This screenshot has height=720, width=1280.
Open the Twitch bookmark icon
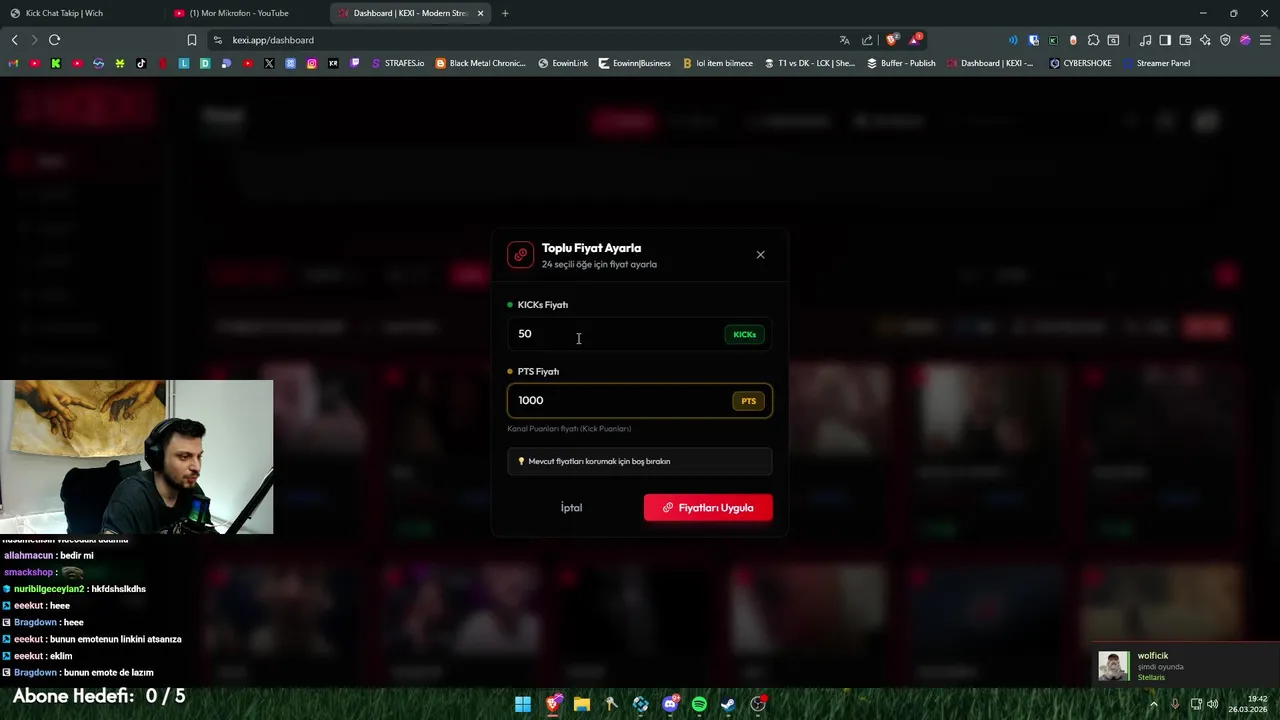coord(355,63)
